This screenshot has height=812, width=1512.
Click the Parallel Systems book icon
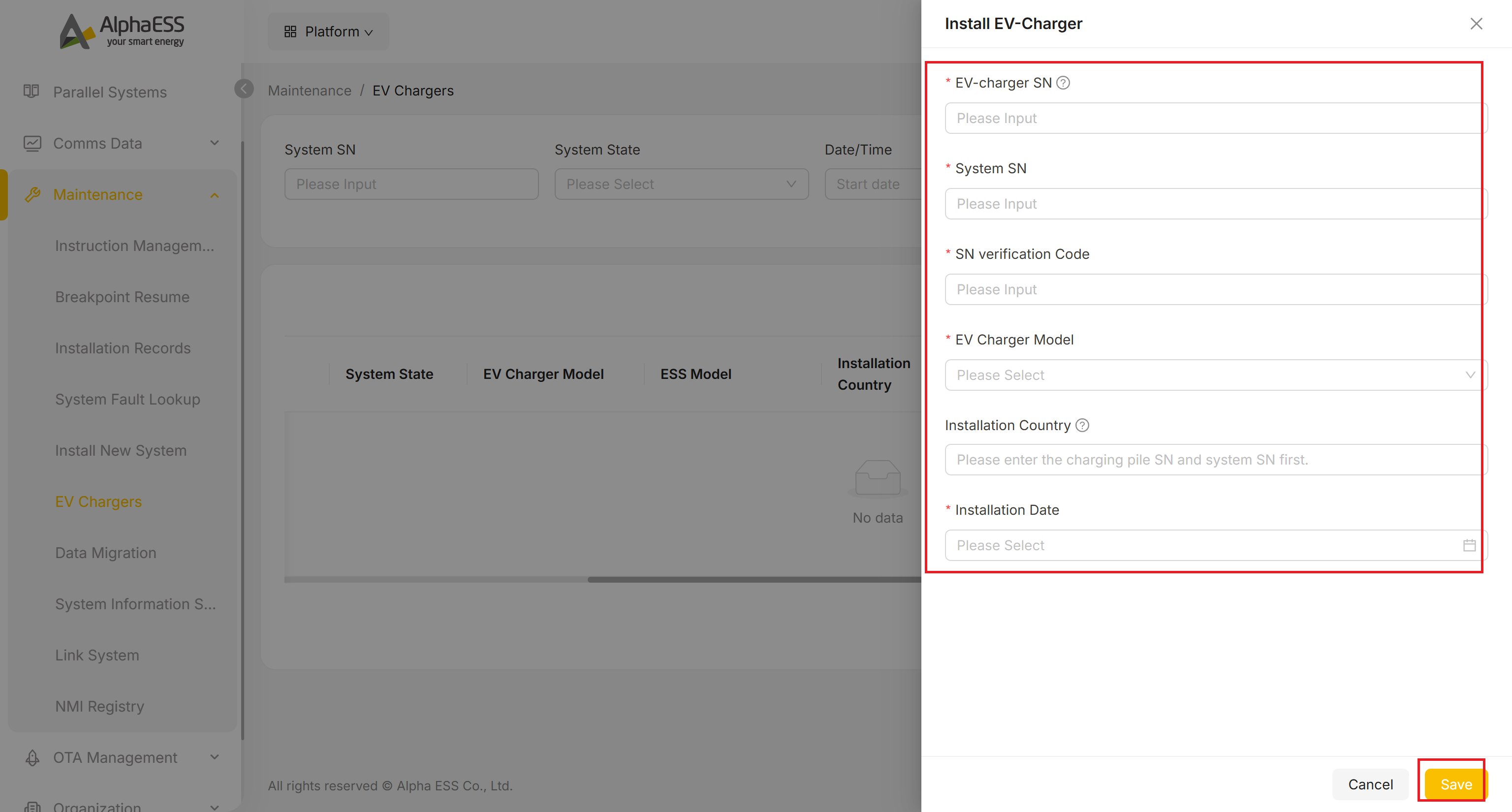click(31, 92)
